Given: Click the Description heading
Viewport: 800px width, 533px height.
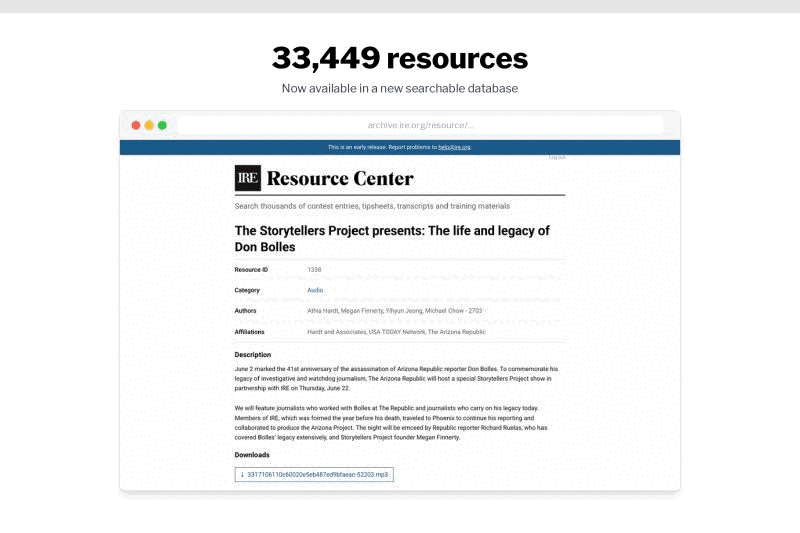Looking at the screenshot, I should pos(253,354).
